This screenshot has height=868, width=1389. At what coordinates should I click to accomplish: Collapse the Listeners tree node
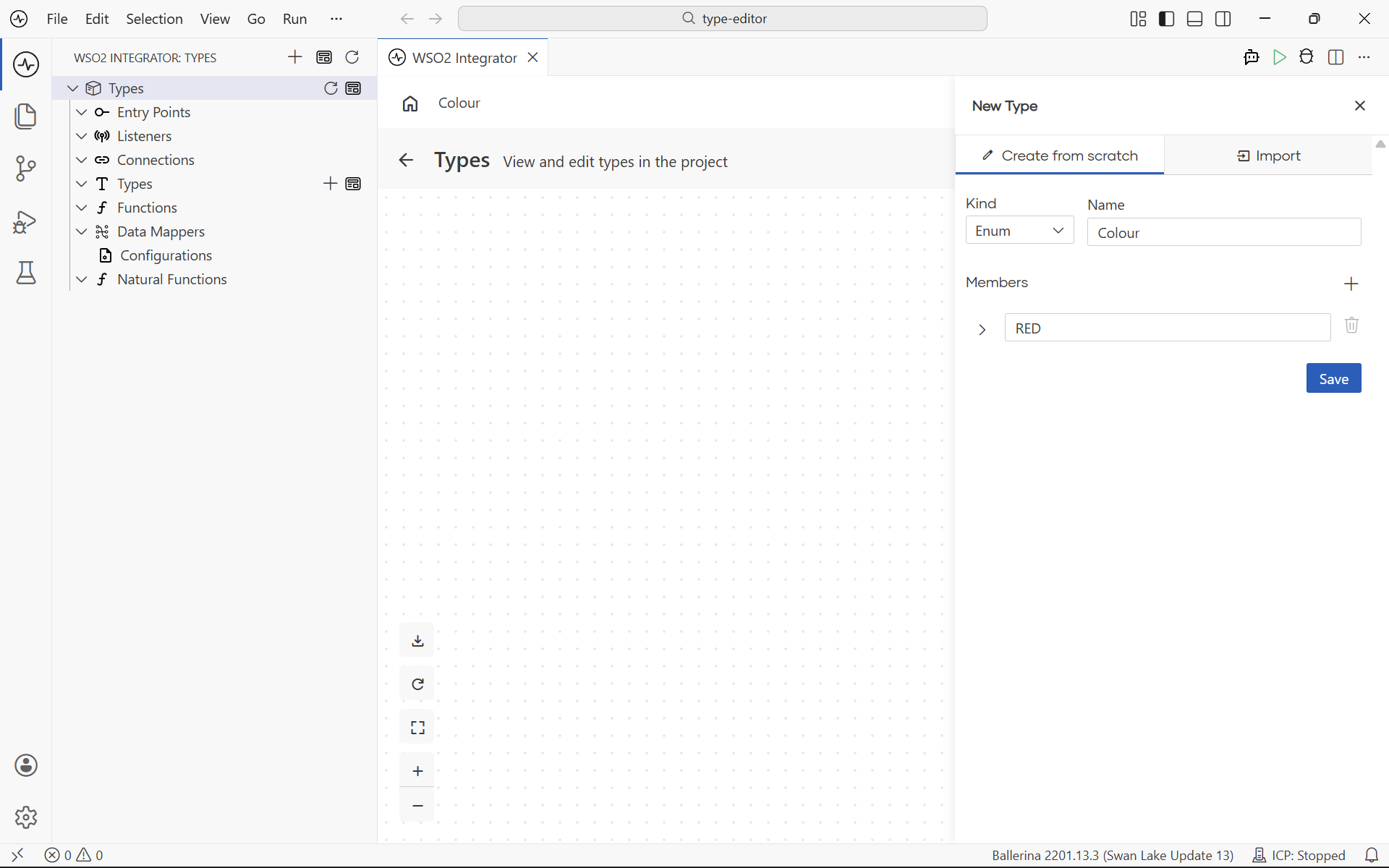[82, 136]
